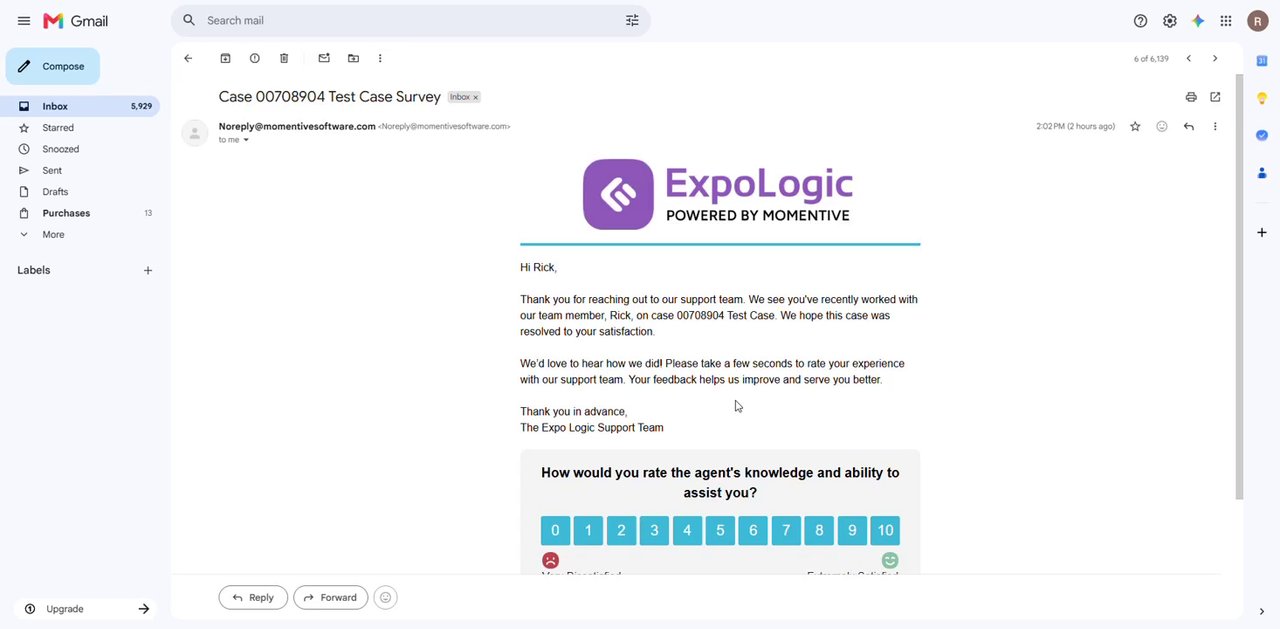Open the Inbox folder
This screenshot has width=1280, height=629.
80,106
